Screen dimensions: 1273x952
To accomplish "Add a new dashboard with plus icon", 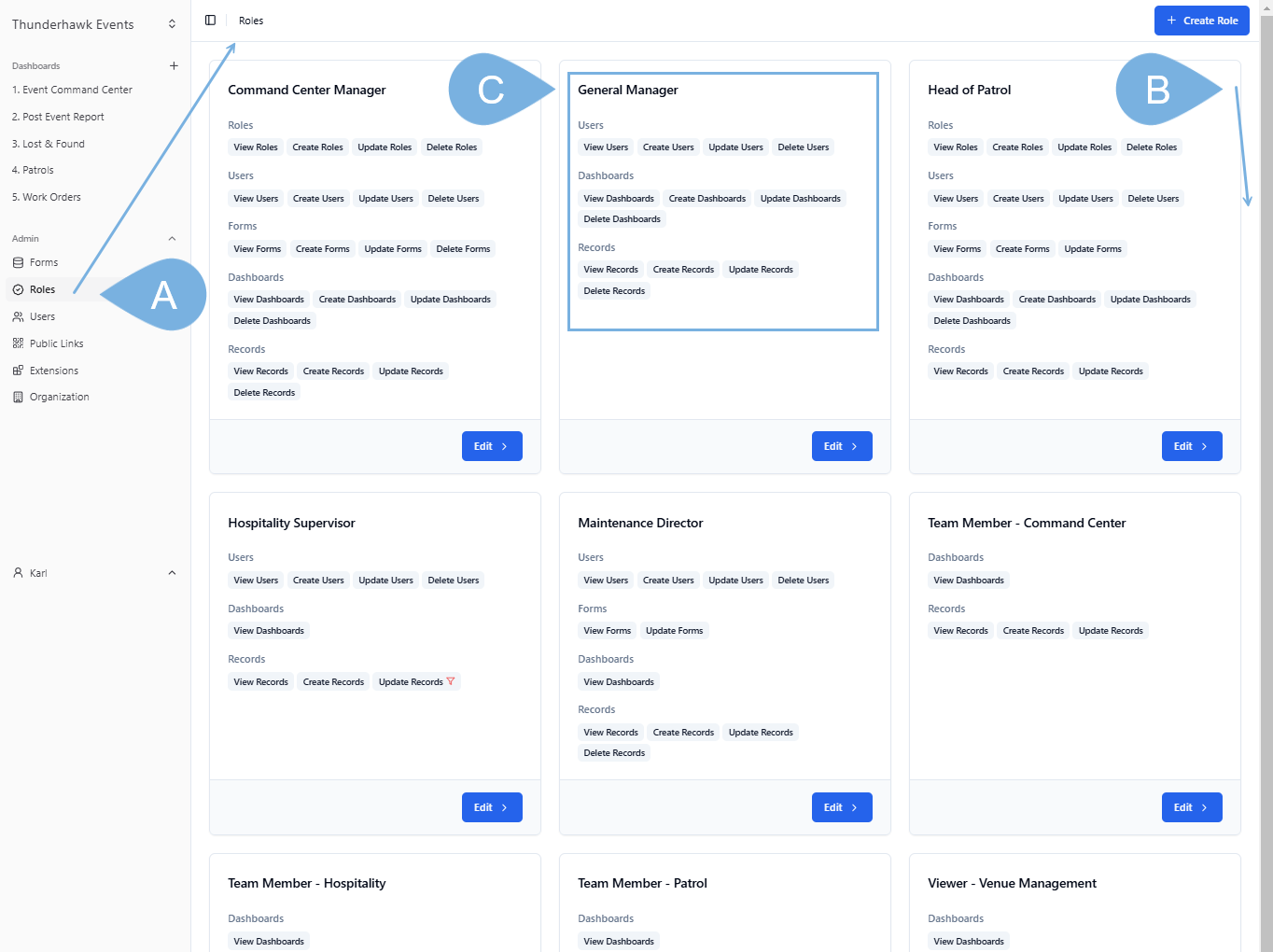I will coord(174,66).
